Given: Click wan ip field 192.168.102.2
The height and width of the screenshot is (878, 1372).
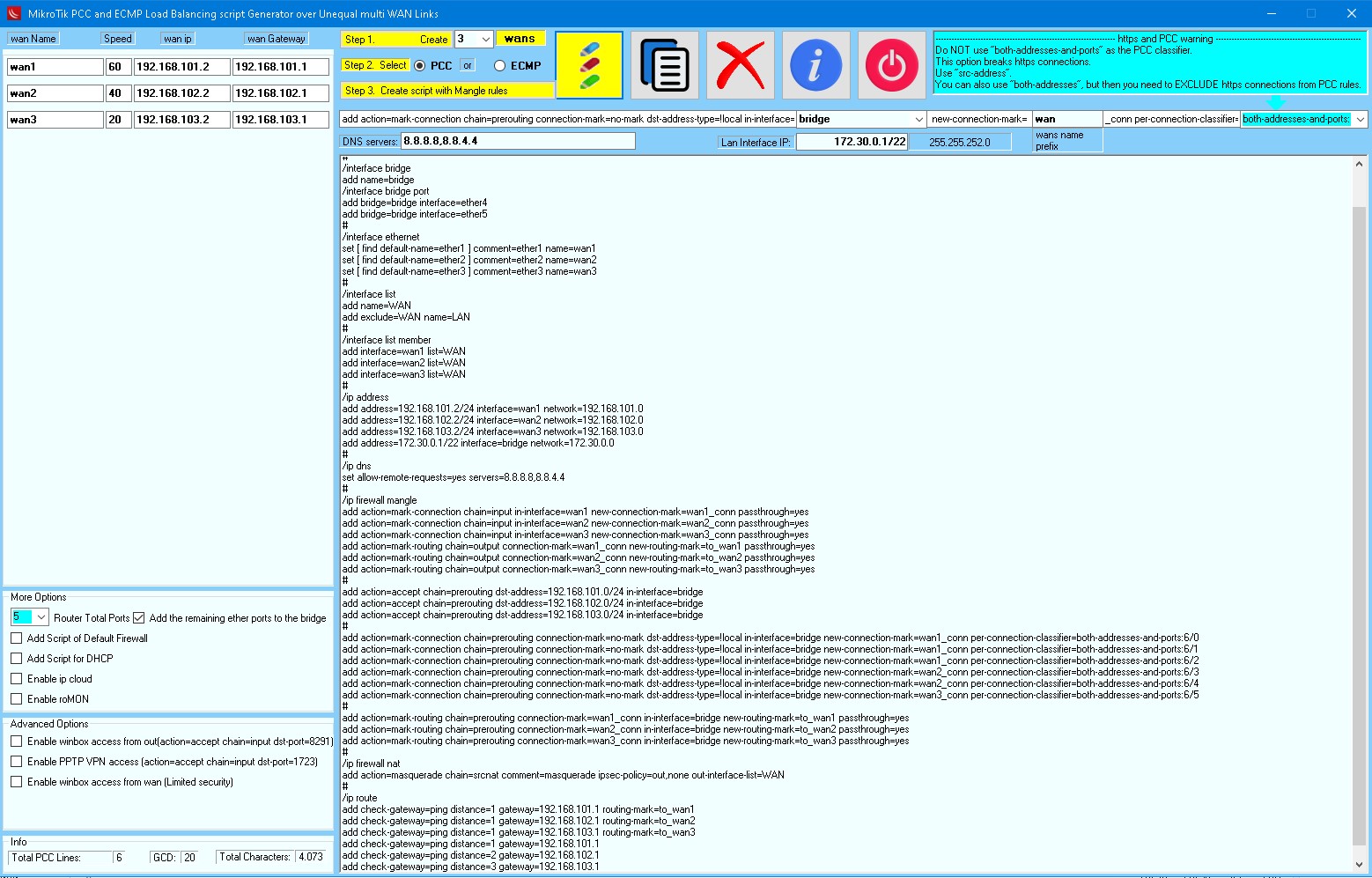Looking at the screenshot, I should (181, 93).
